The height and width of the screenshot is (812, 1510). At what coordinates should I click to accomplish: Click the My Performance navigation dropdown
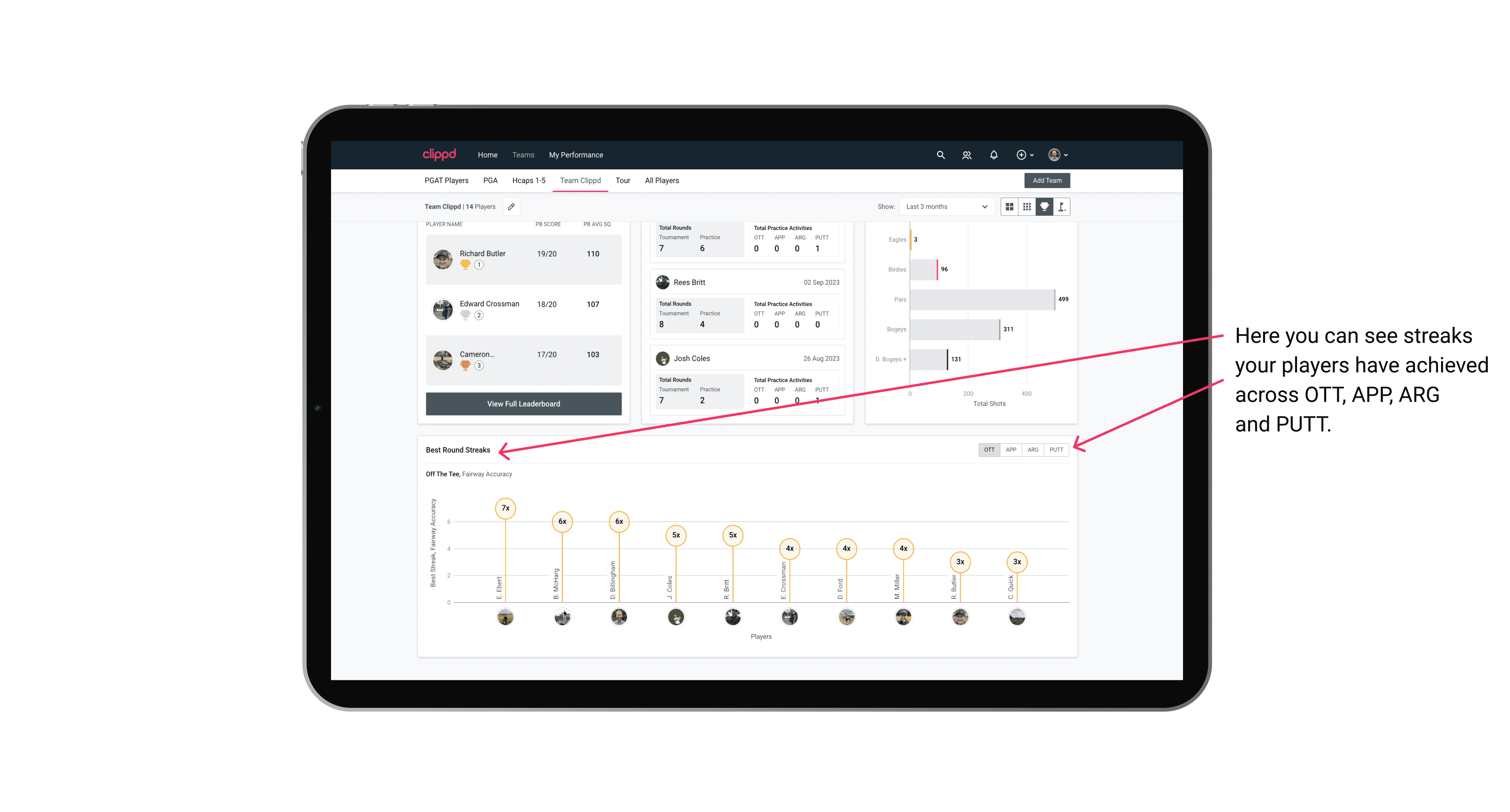pyautogui.click(x=577, y=154)
